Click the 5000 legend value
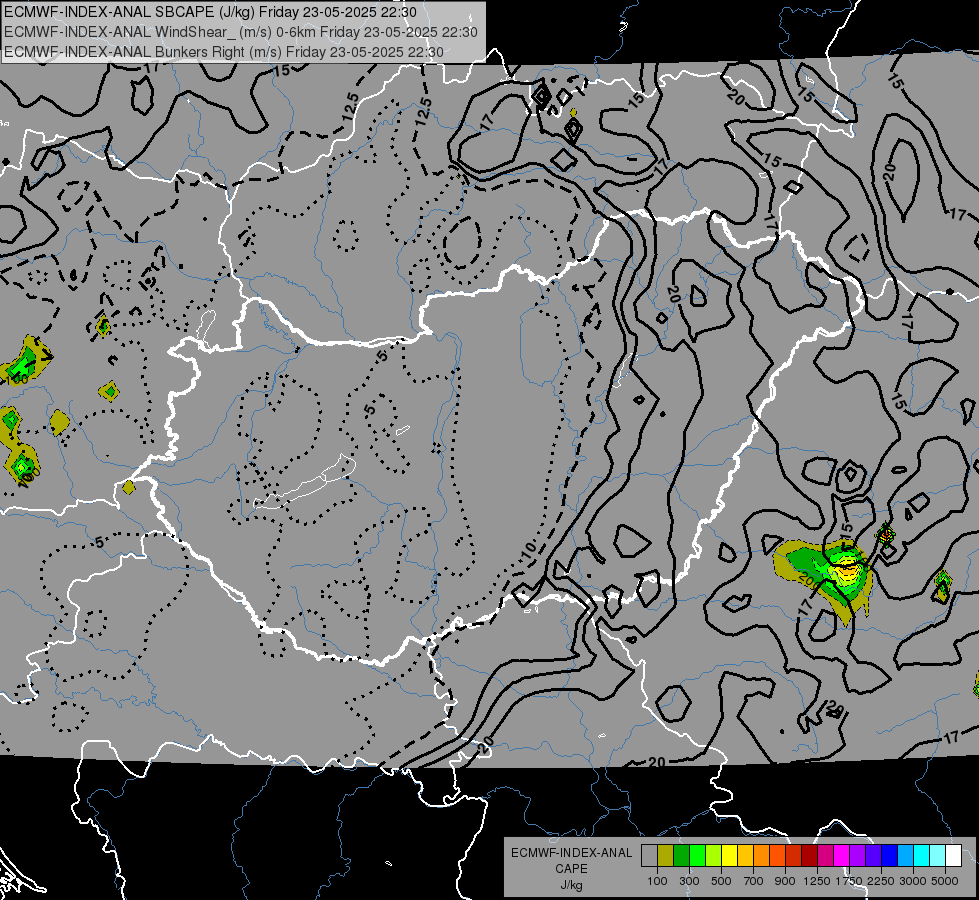Viewport: 979px width, 900px height. point(945,881)
